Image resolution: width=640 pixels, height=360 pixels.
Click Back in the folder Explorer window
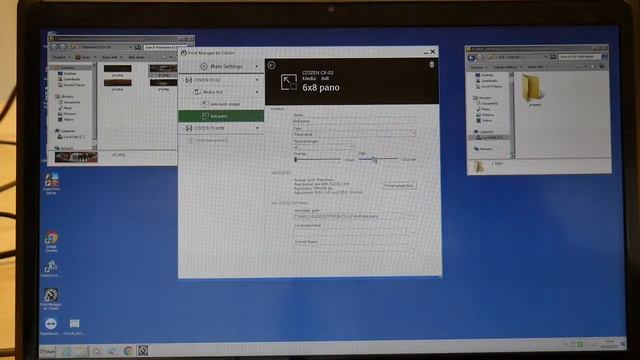[x=471, y=57]
